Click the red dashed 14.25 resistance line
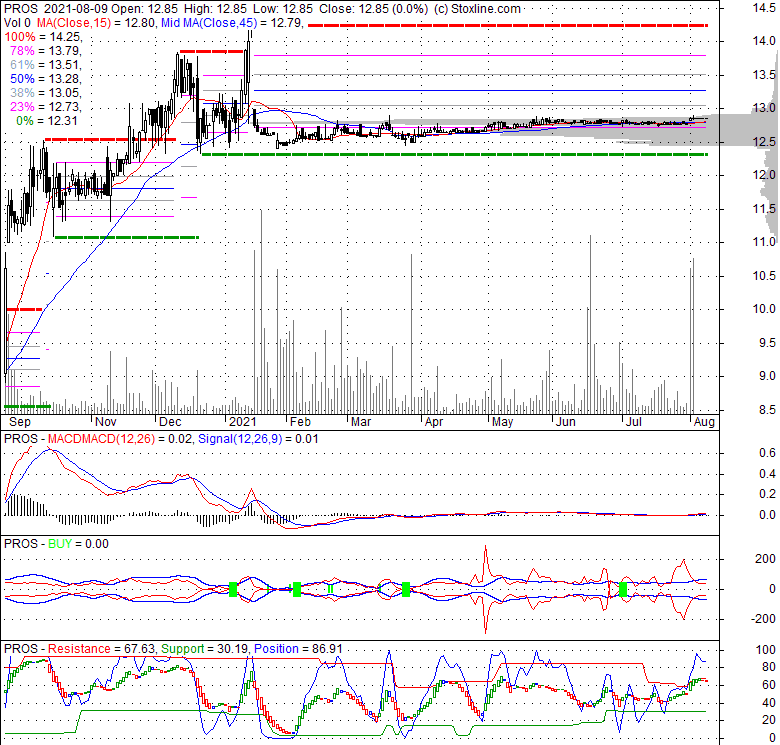The image size is (780, 745). pos(508,25)
